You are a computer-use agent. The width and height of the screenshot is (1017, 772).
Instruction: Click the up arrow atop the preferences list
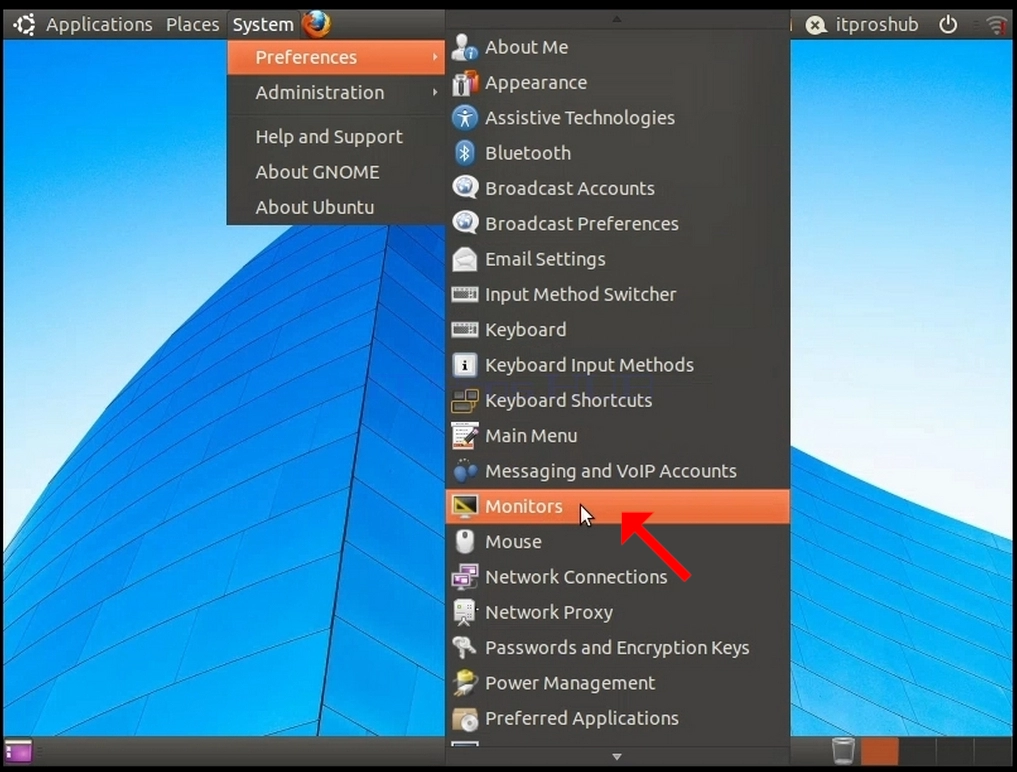pyautogui.click(x=617, y=19)
